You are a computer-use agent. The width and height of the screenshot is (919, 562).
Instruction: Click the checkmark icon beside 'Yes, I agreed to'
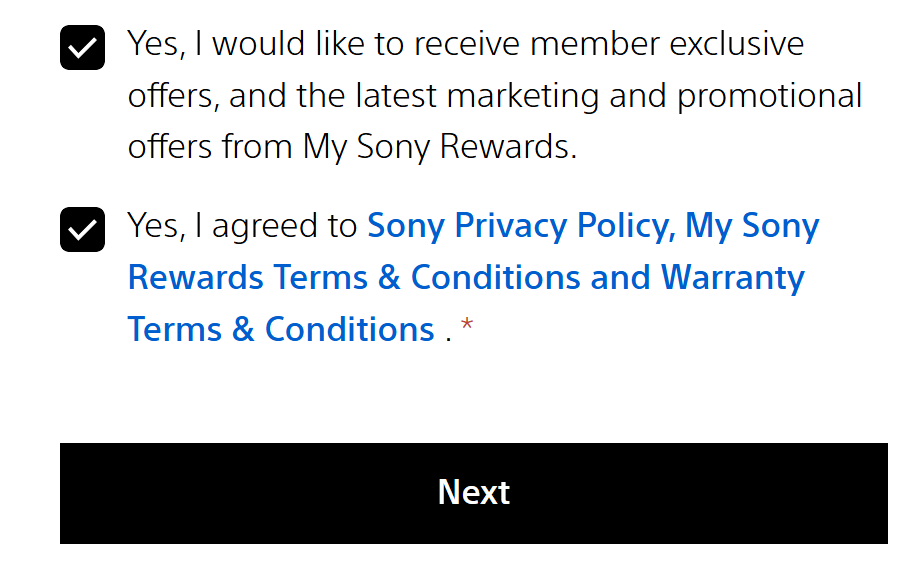click(x=82, y=229)
